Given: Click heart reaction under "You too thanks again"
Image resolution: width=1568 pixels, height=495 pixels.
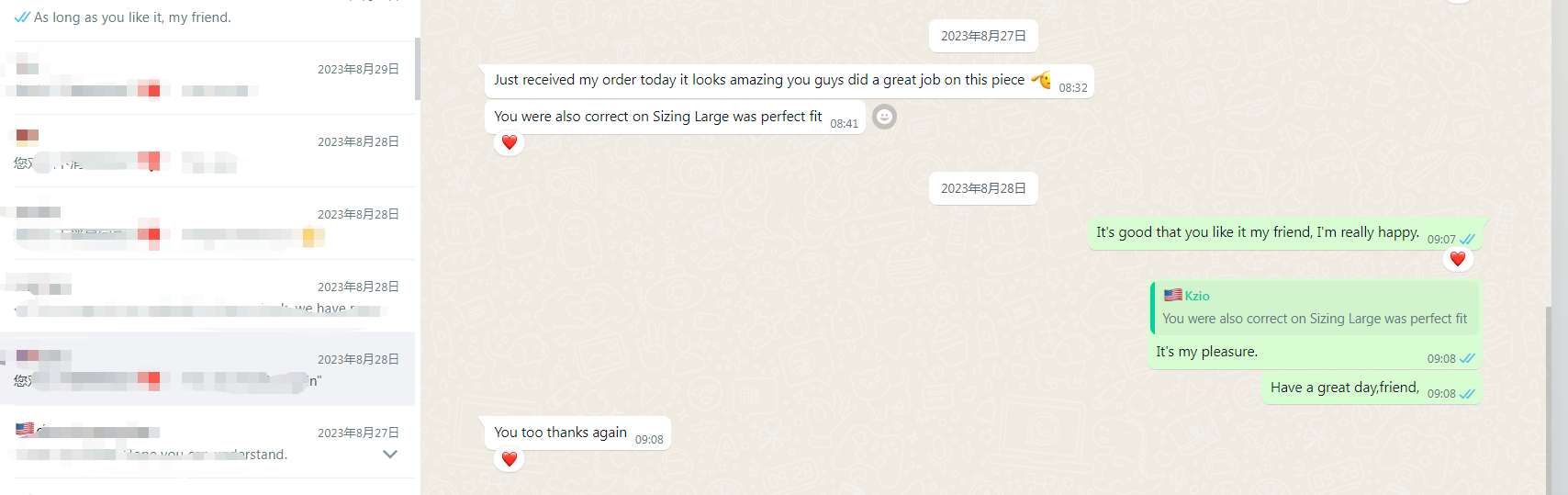Looking at the screenshot, I should coord(510,458).
